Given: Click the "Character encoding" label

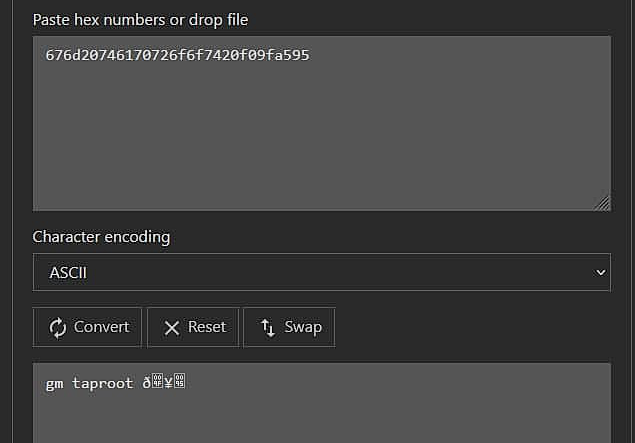Looking at the screenshot, I should (x=101, y=237).
